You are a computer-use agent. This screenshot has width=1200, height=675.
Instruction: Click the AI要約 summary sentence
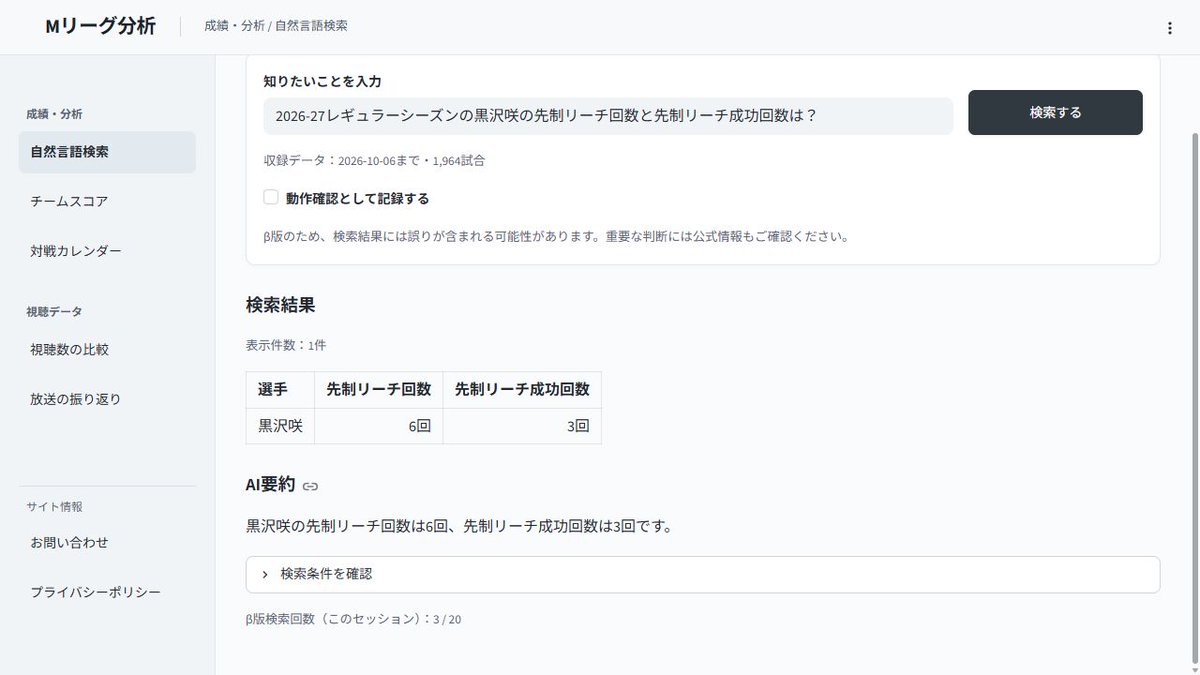pos(459,526)
